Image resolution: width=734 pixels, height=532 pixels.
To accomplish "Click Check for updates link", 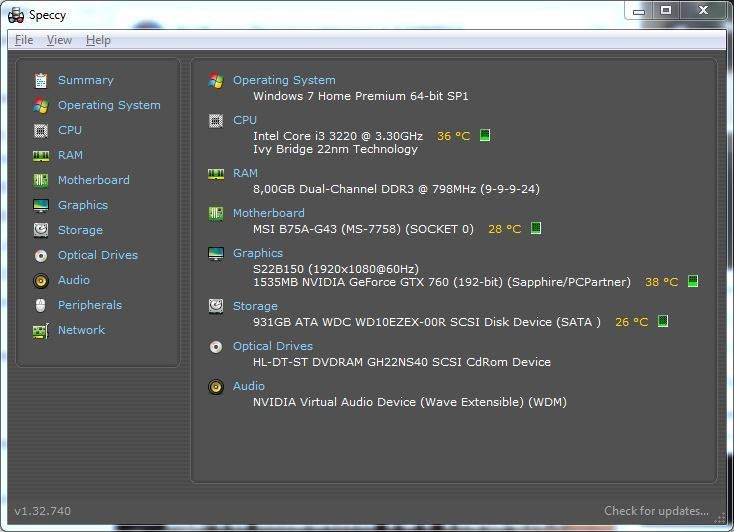I will click(x=656, y=511).
